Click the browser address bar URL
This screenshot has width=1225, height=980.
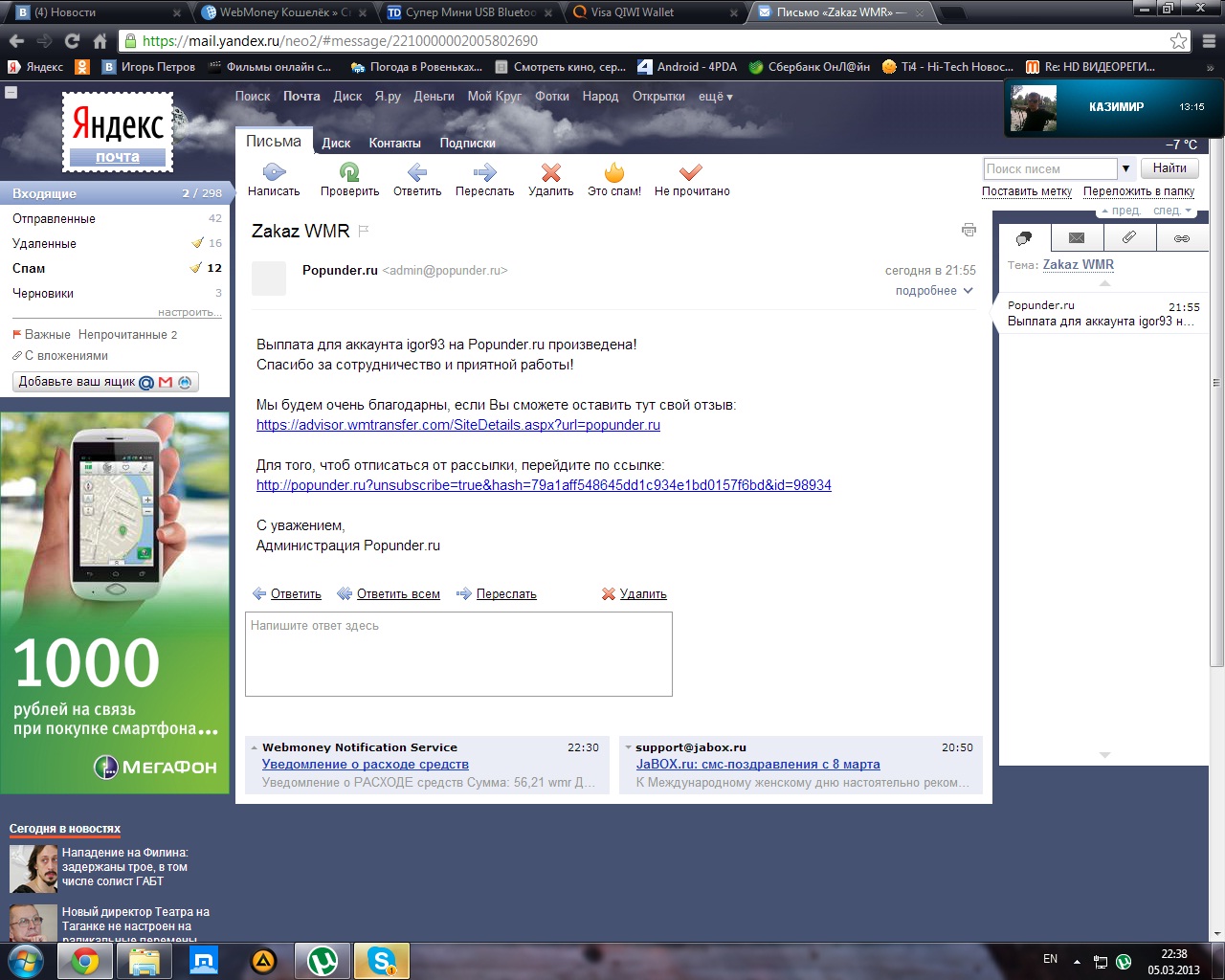point(340,41)
